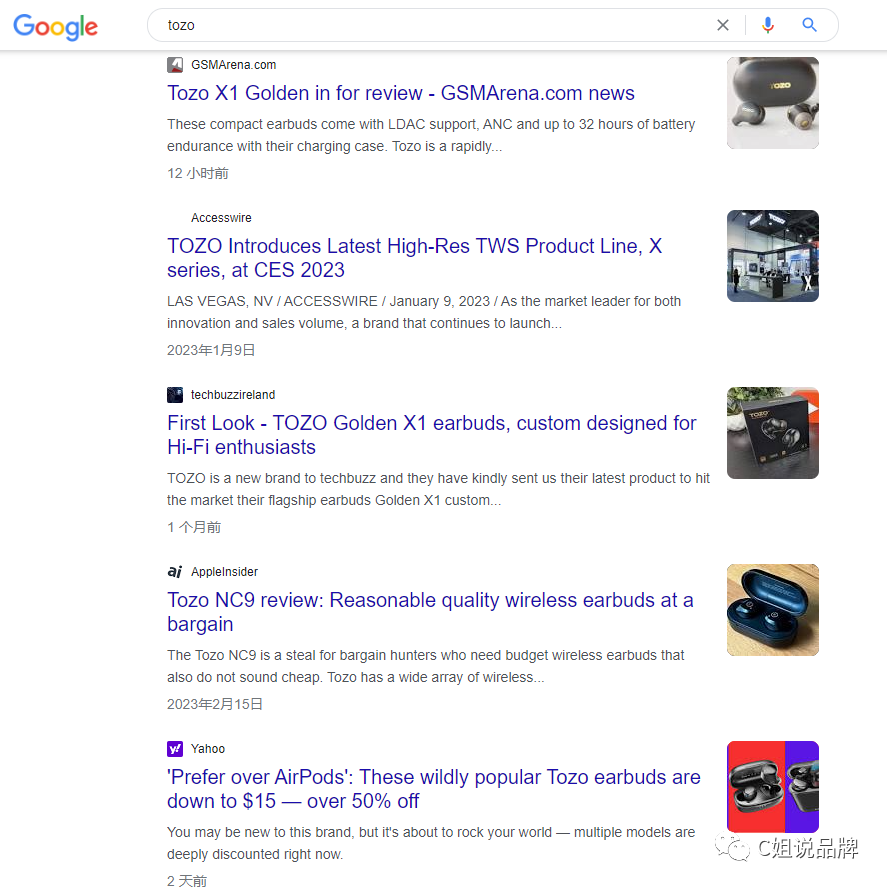Click the techbuzzireland site favicon
Viewport: 887px width, 887px height.
point(175,394)
